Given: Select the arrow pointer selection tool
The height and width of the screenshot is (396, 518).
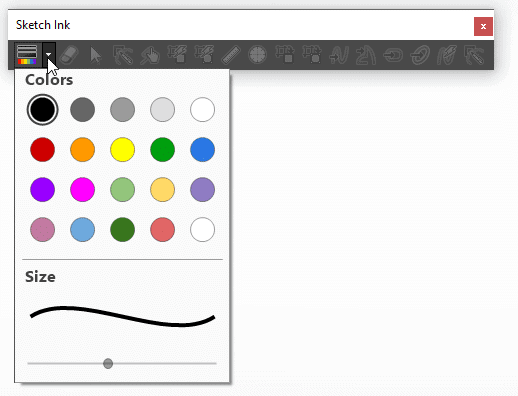Looking at the screenshot, I should [x=95, y=55].
